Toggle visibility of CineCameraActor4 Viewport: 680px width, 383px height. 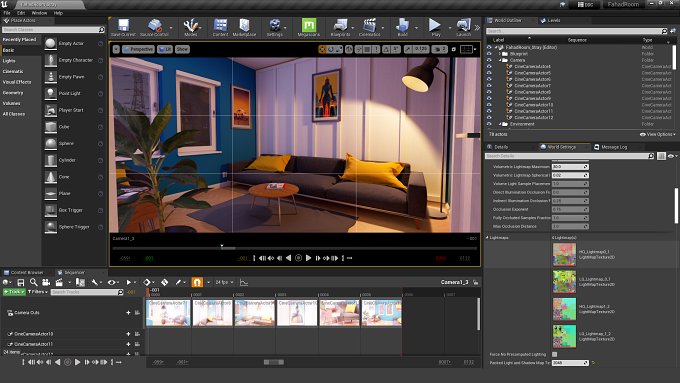tap(489, 67)
